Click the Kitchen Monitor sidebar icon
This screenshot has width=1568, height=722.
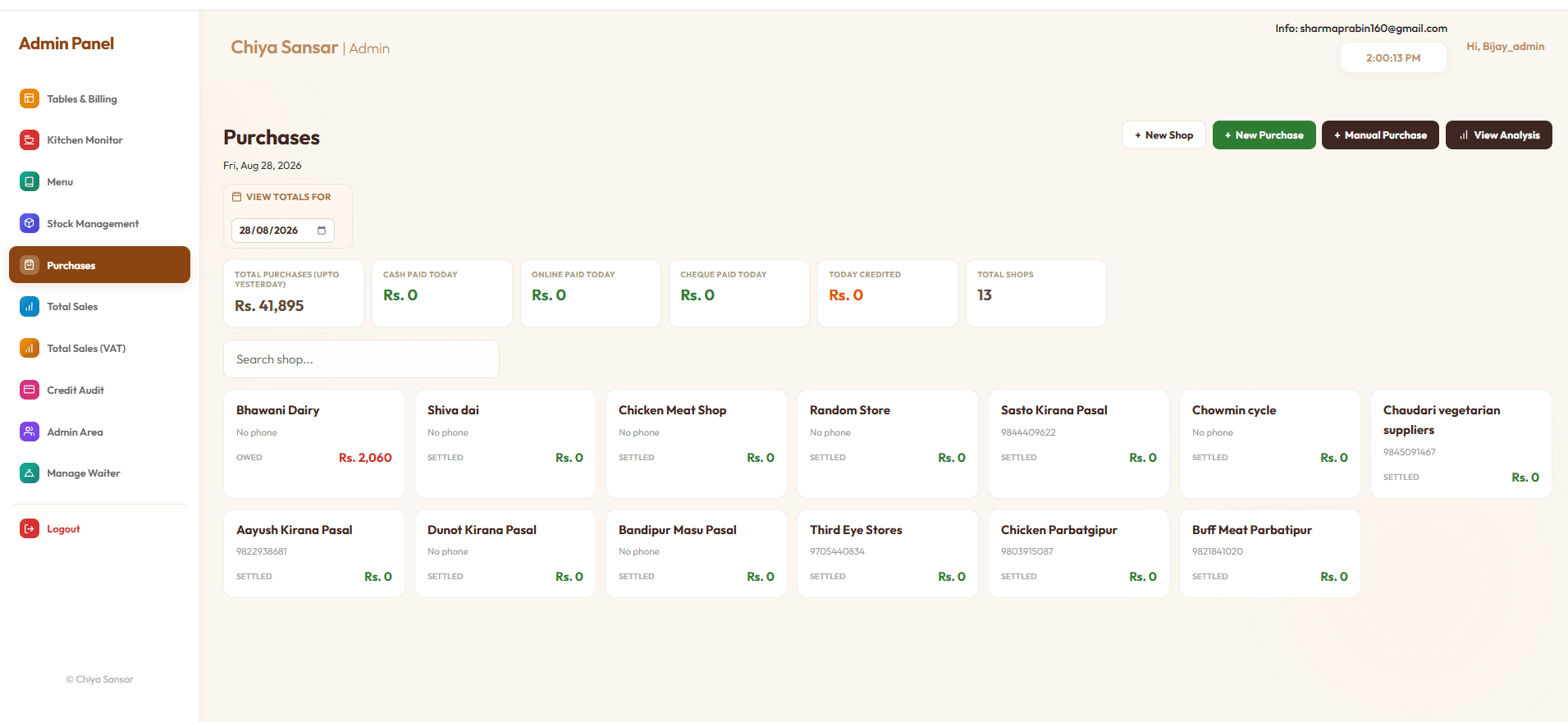pos(30,140)
